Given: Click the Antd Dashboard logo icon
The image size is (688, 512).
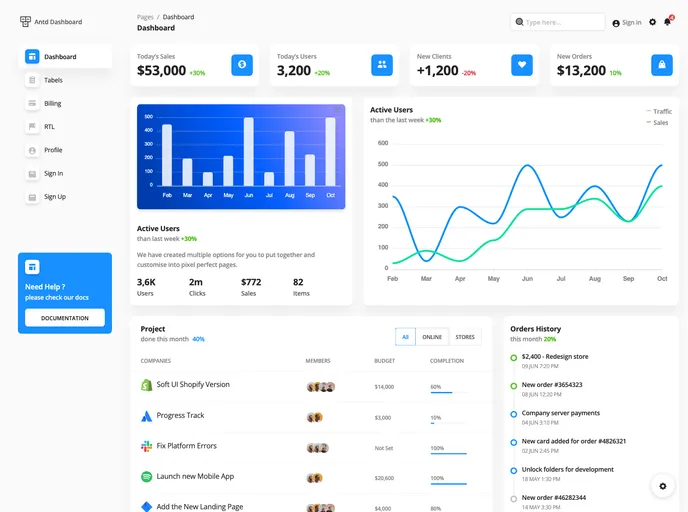Looking at the screenshot, I should [x=26, y=21].
